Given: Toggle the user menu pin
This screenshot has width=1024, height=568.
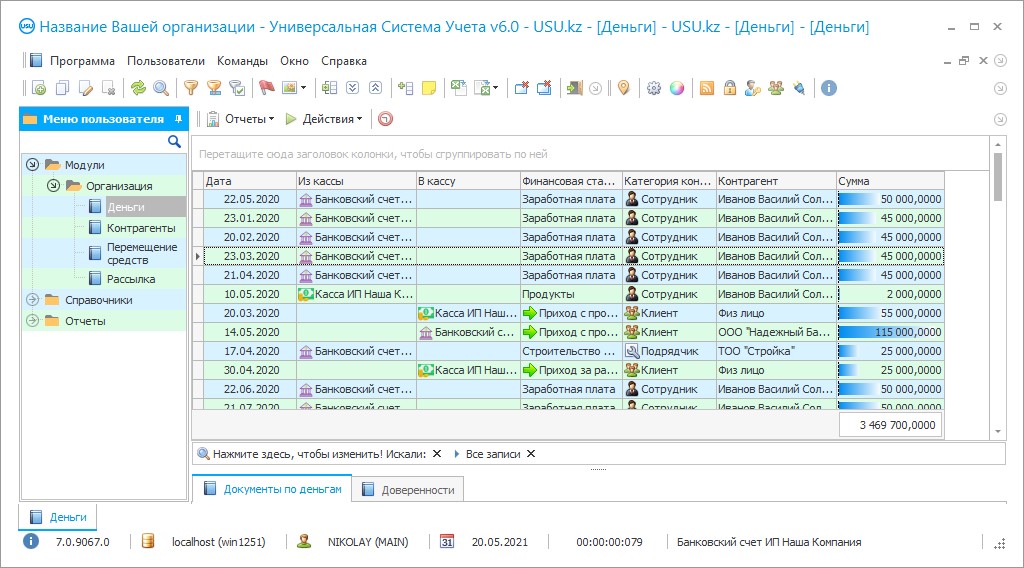Looking at the screenshot, I should pos(178,119).
